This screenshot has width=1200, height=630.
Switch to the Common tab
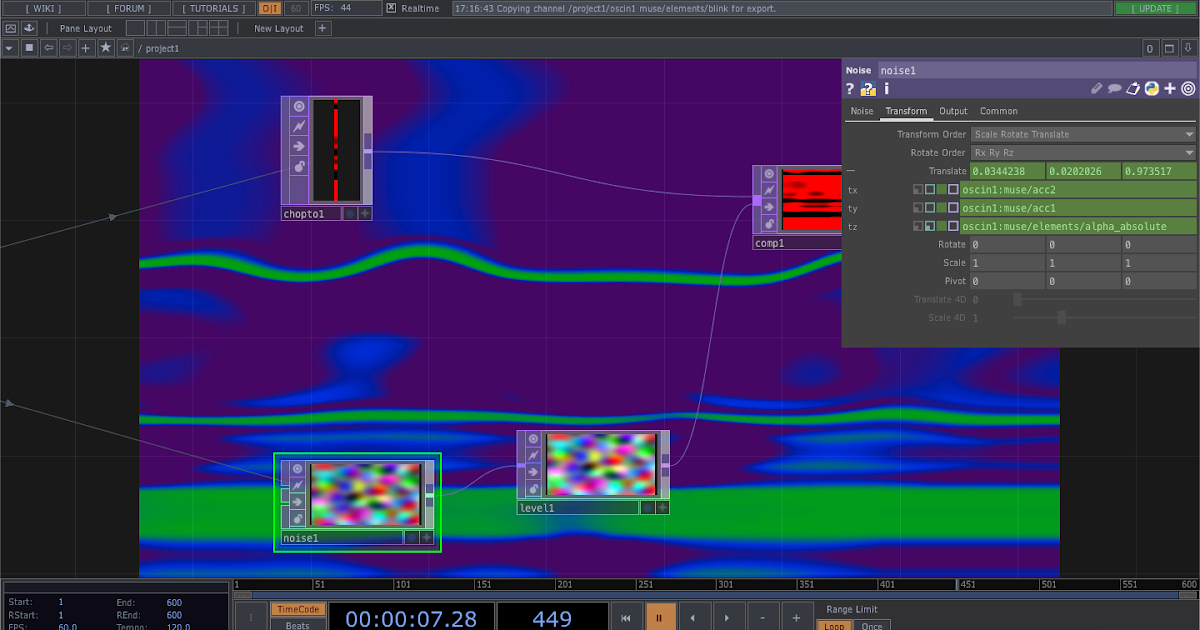point(997,111)
